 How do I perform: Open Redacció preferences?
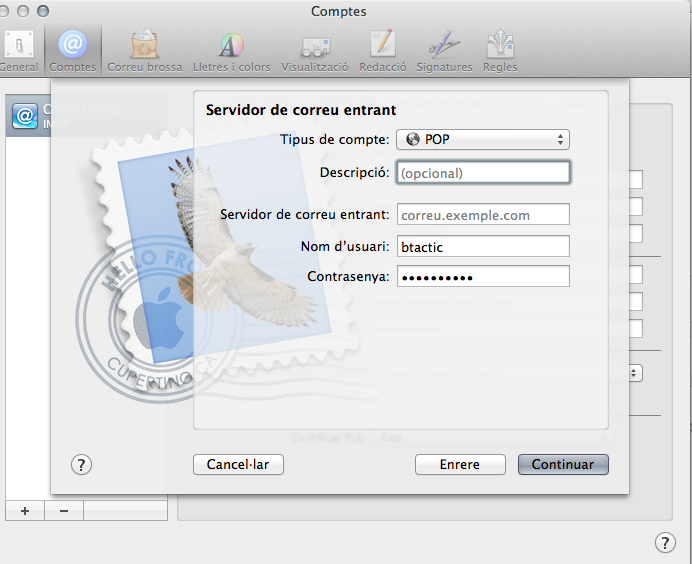click(383, 51)
